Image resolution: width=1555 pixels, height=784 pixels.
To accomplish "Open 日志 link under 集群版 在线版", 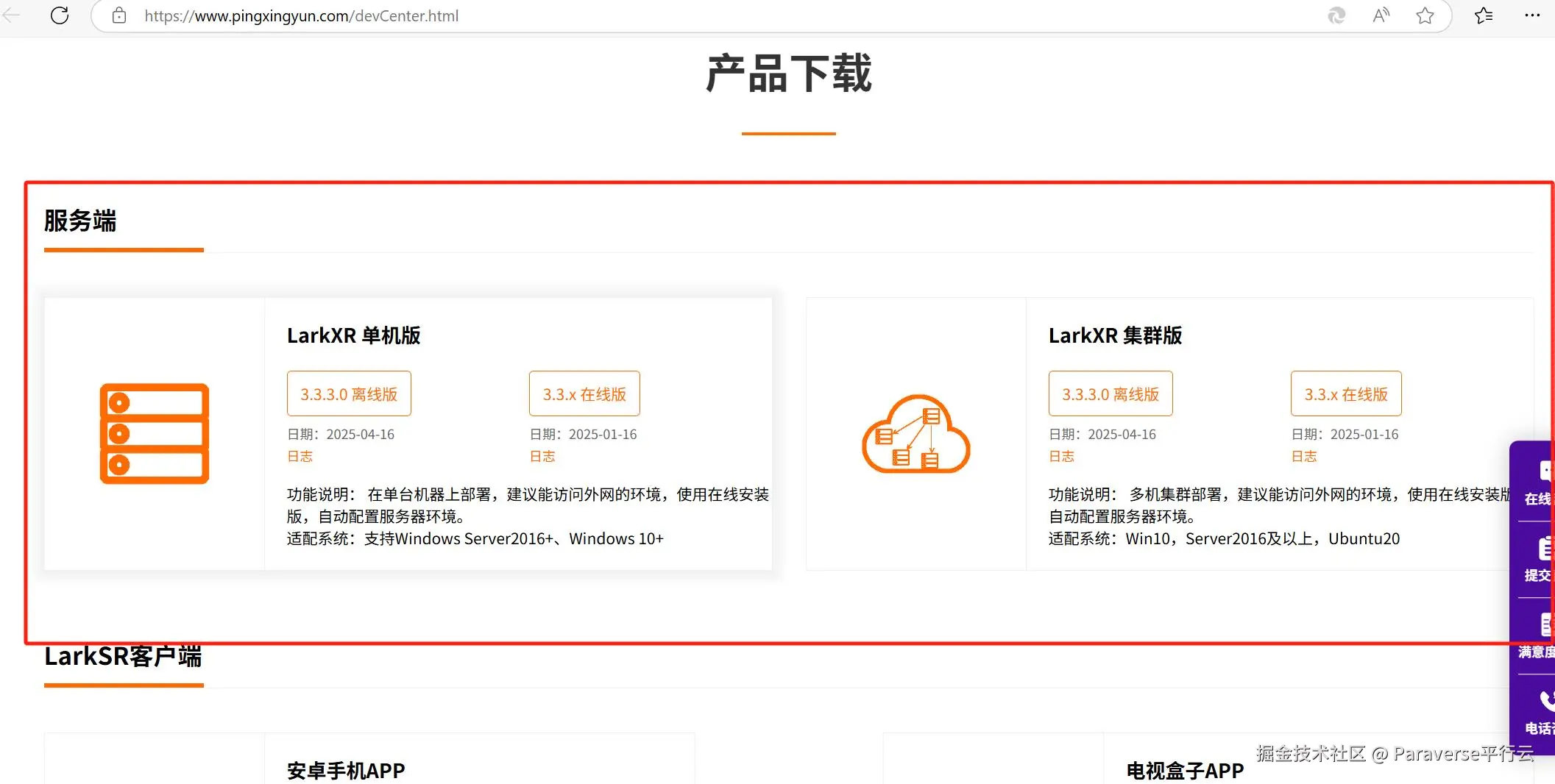I will click(x=1304, y=456).
